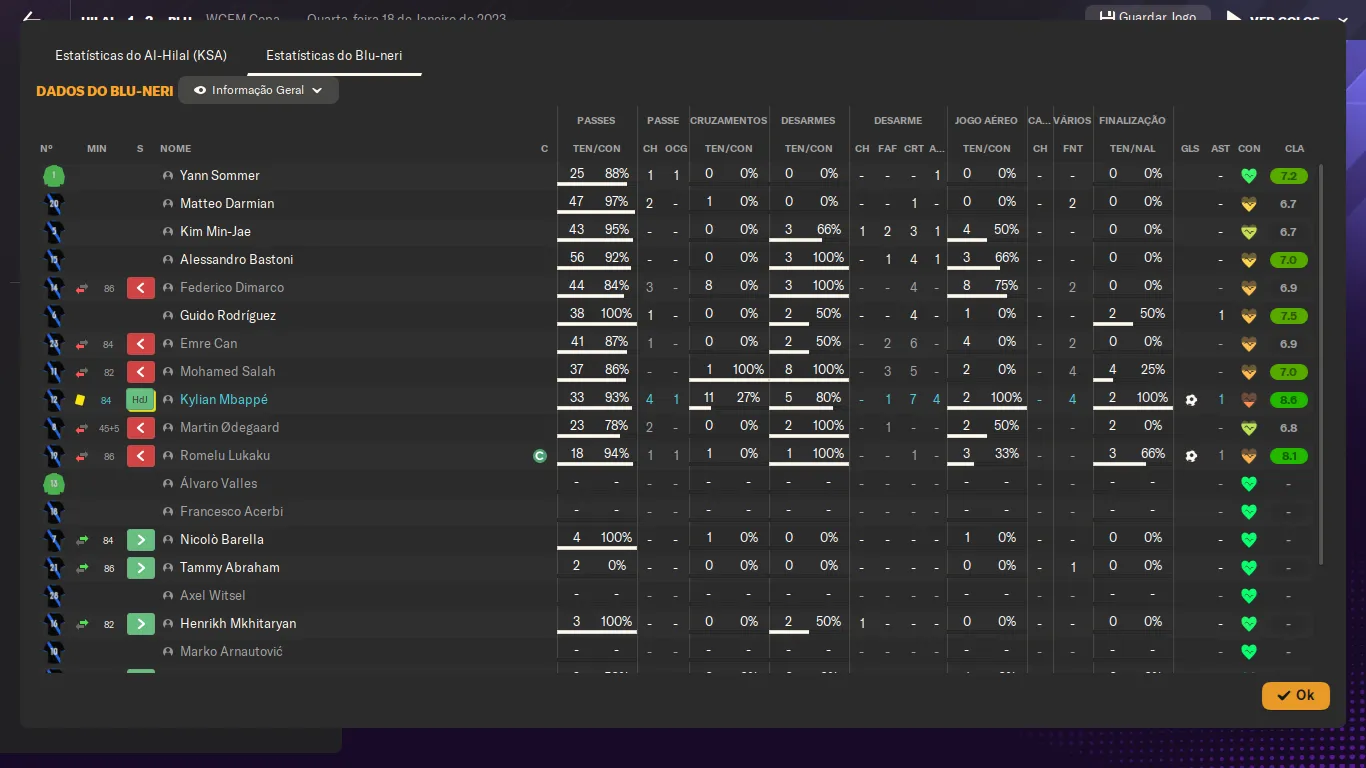Select the Estatísticas do Blu-neri tab
Screen dimensions: 1366x768
tap(334, 56)
